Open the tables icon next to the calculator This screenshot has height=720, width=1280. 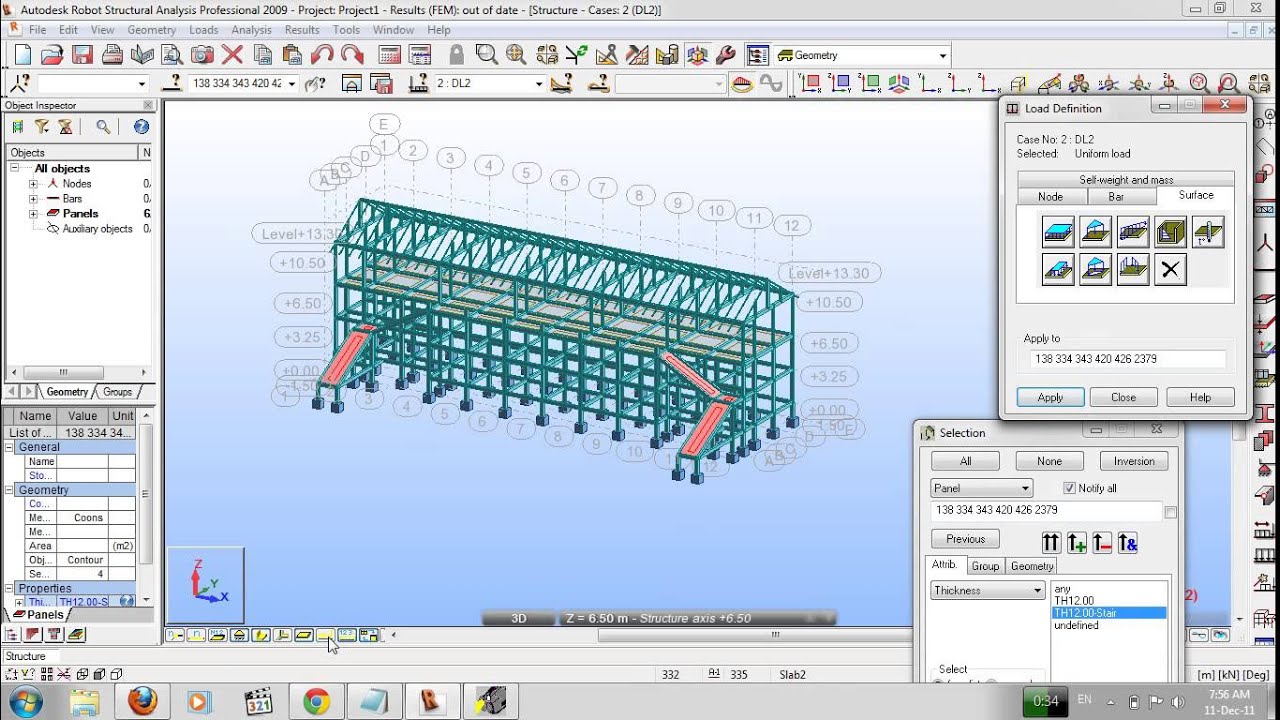point(420,55)
